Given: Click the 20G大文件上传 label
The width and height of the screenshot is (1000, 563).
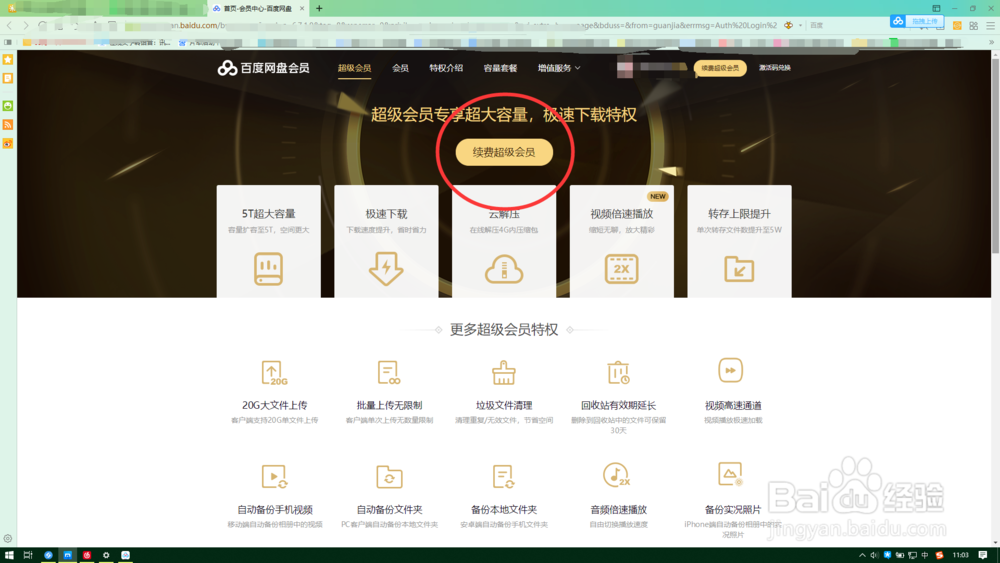Looking at the screenshot, I should point(274,405).
